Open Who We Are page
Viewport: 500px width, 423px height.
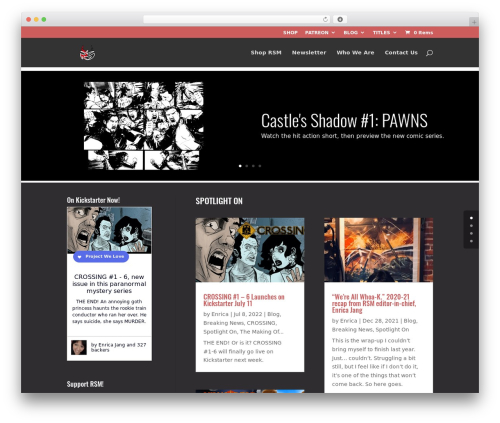point(355,52)
